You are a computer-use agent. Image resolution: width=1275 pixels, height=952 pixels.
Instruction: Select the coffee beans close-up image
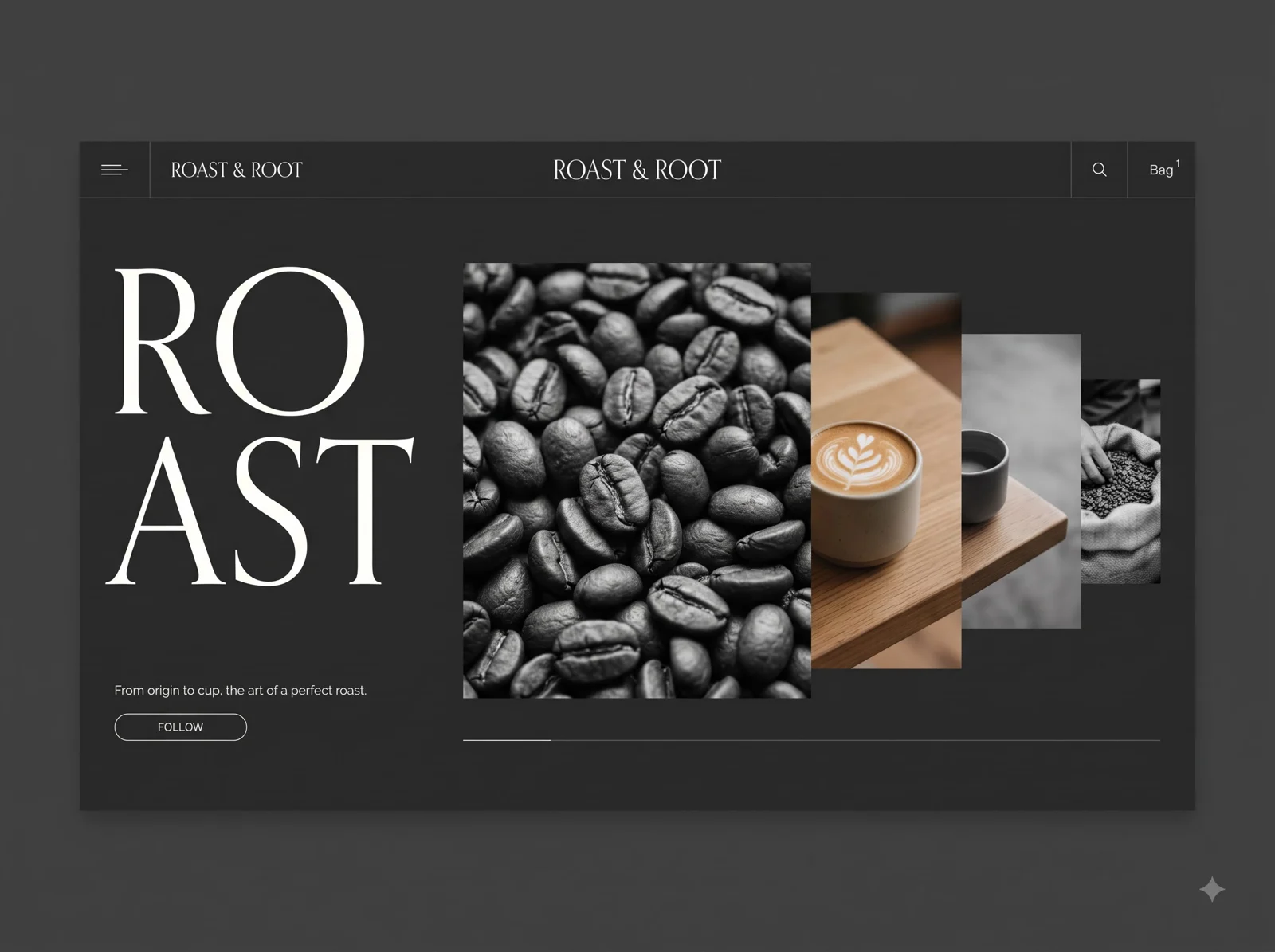click(637, 480)
